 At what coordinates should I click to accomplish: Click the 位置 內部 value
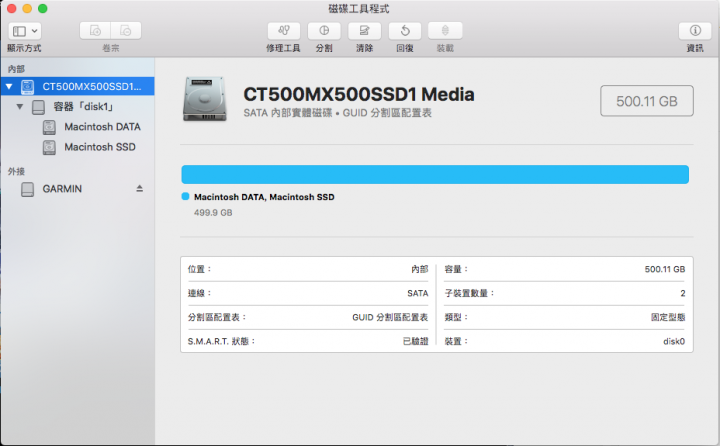point(419,269)
